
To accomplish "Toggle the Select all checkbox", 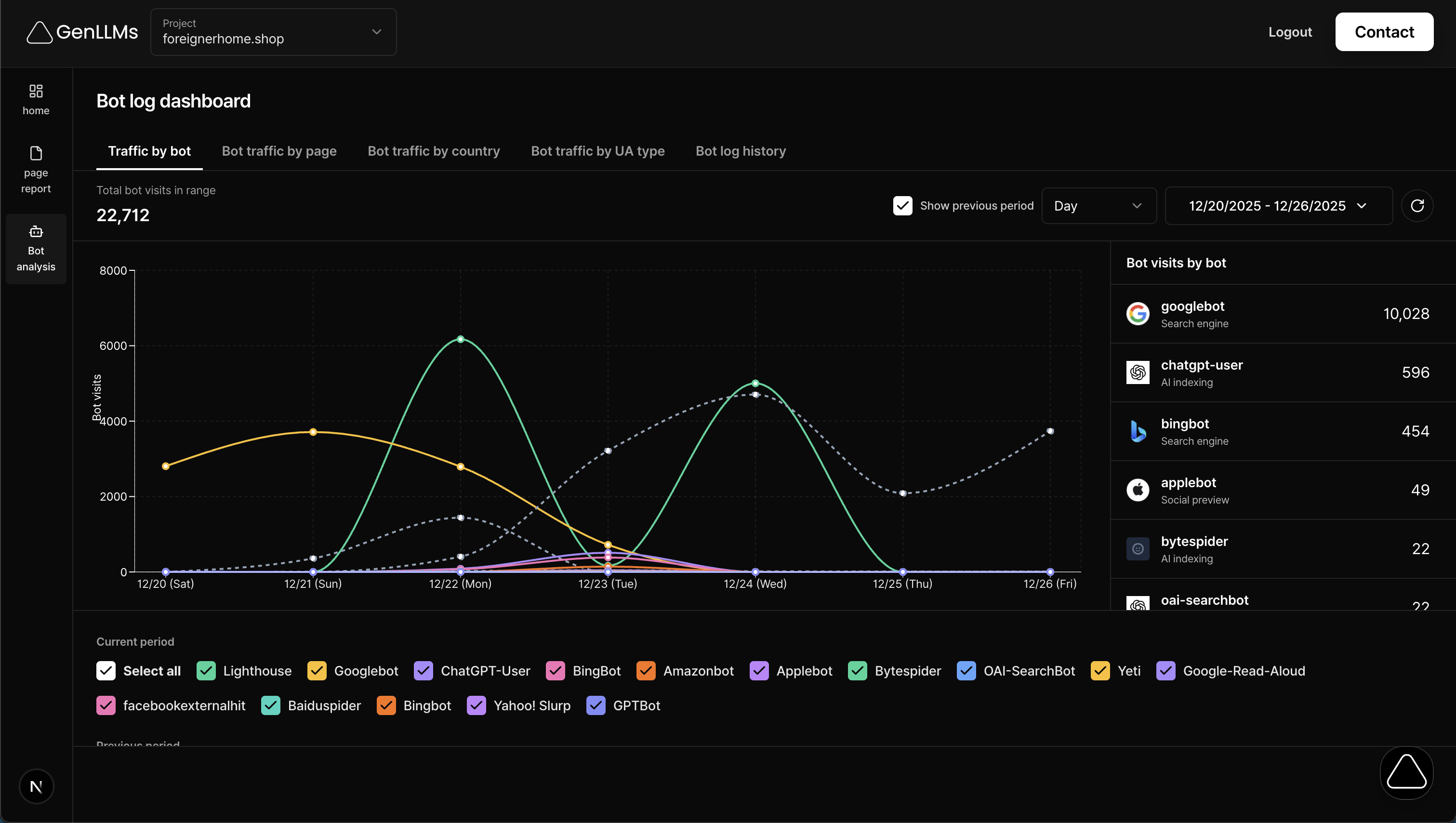I will pos(106,671).
